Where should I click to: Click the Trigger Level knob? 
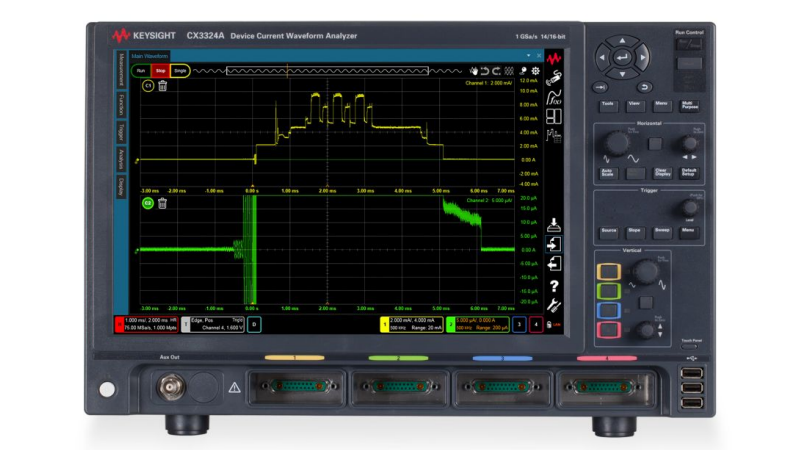coord(690,207)
